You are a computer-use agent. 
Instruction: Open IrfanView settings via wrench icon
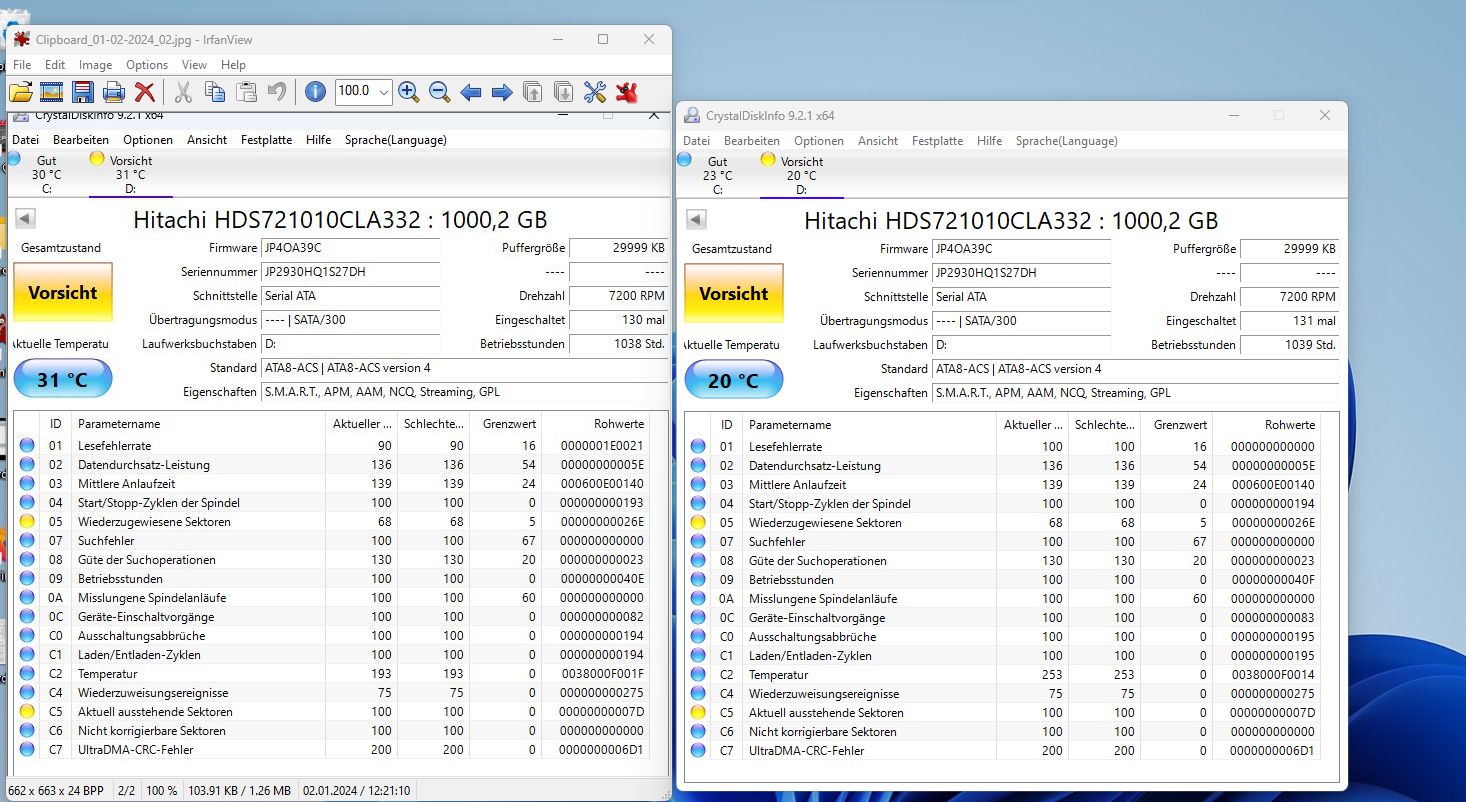pyautogui.click(x=595, y=92)
